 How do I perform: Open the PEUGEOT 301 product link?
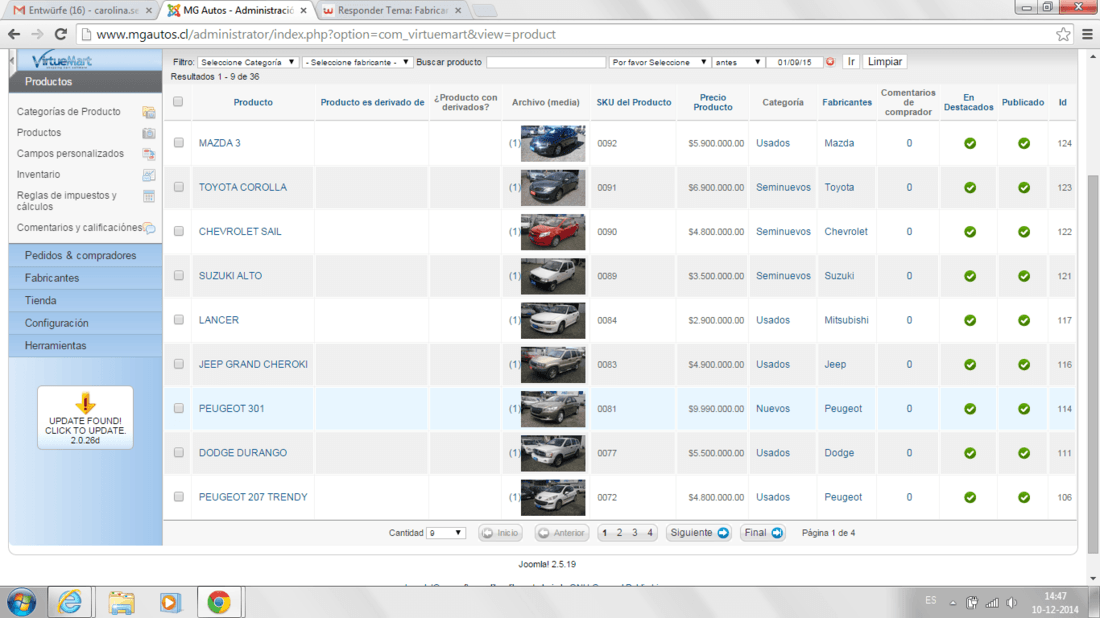[x=232, y=408]
